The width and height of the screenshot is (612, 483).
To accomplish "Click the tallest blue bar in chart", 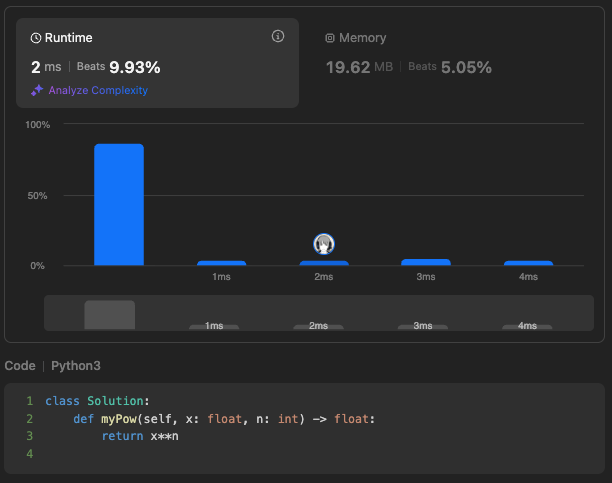I will (x=119, y=205).
